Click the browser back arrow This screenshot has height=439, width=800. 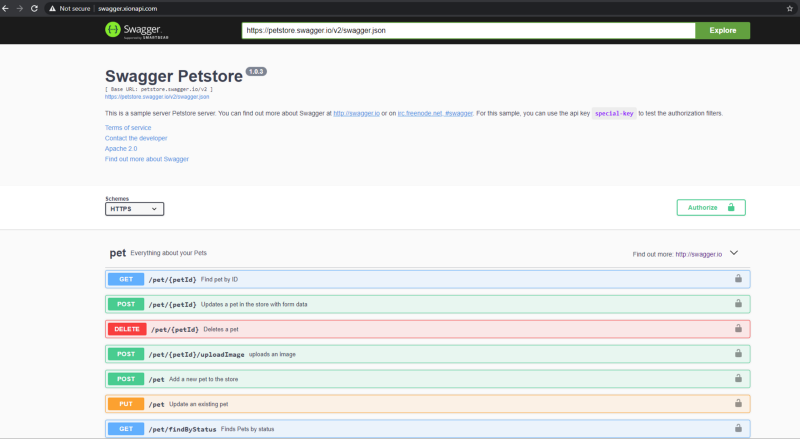tap(6, 9)
